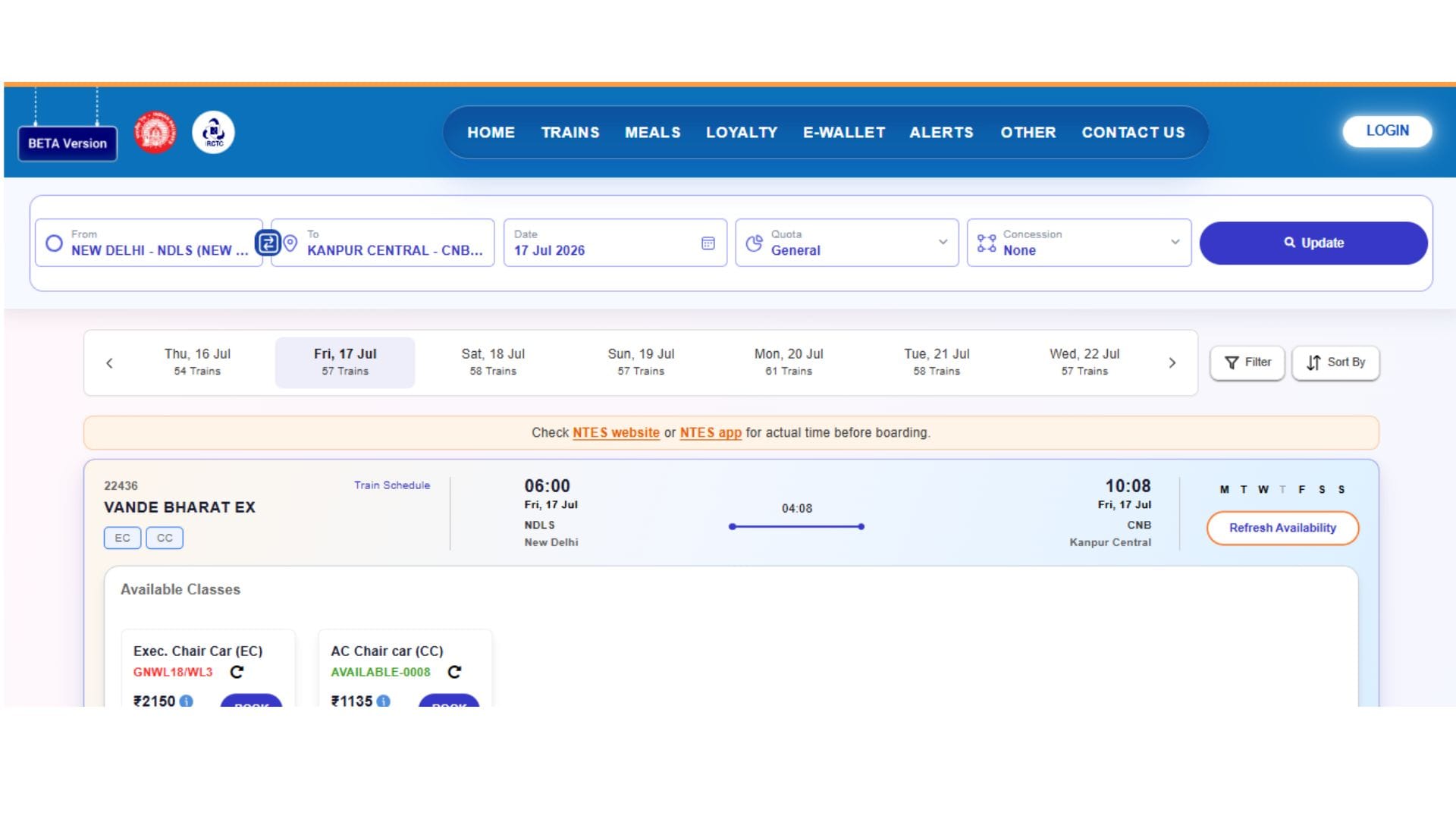This screenshot has width=1456, height=819.
Task: Click the BETA Version badge
Action: (x=67, y=143)
